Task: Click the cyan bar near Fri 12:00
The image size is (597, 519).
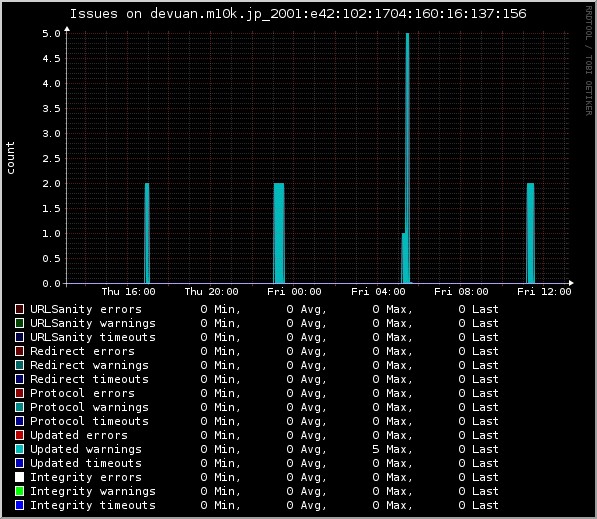Action: coord(530,233)
